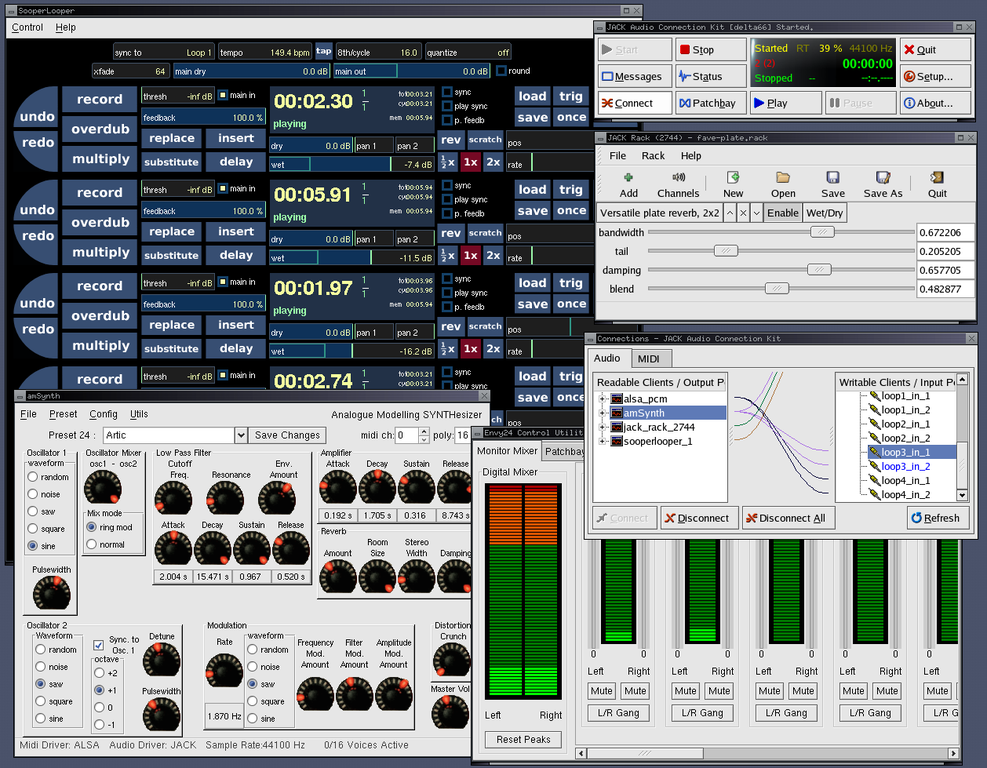This screenshot has height=768, width=987.
Task: Adjust the bandwidth slider in plate reverb
Action: pos(821,232)
